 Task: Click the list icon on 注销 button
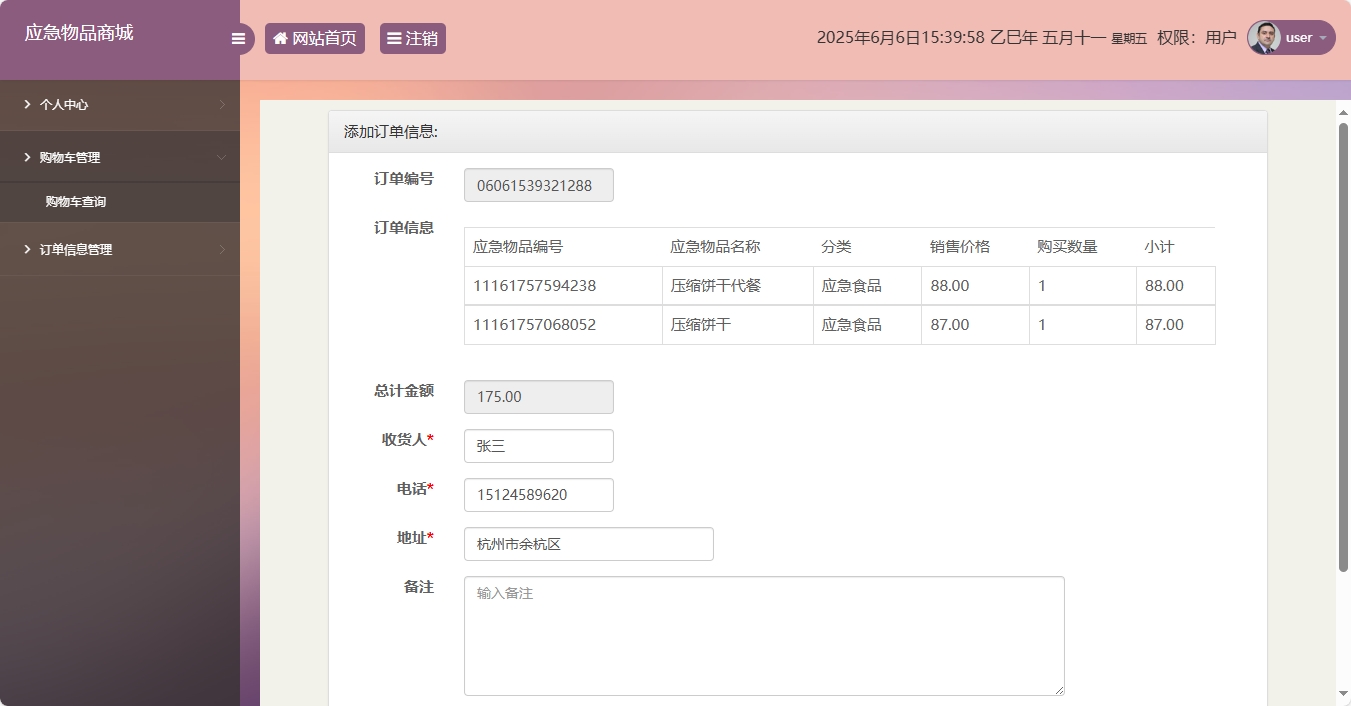click(x=394, y=38)
